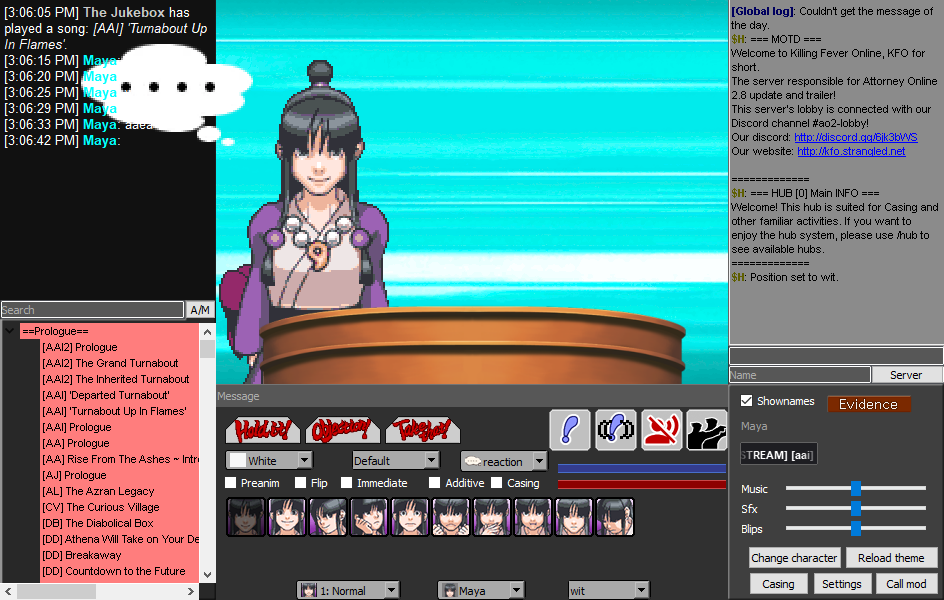Open the discord.gg invite link
This screenshot has width=944, height=600.
(856, 137)
